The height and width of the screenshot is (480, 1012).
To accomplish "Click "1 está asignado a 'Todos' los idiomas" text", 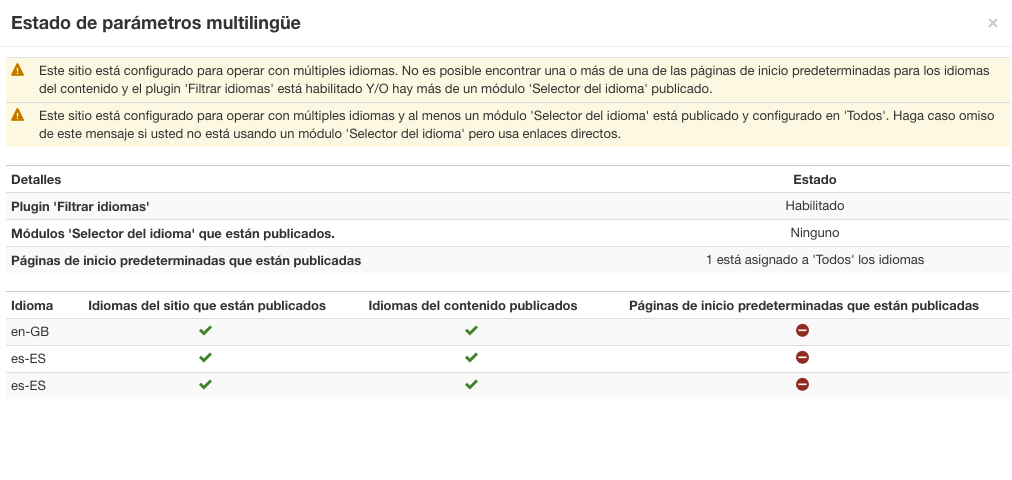I will coord(815,260).
